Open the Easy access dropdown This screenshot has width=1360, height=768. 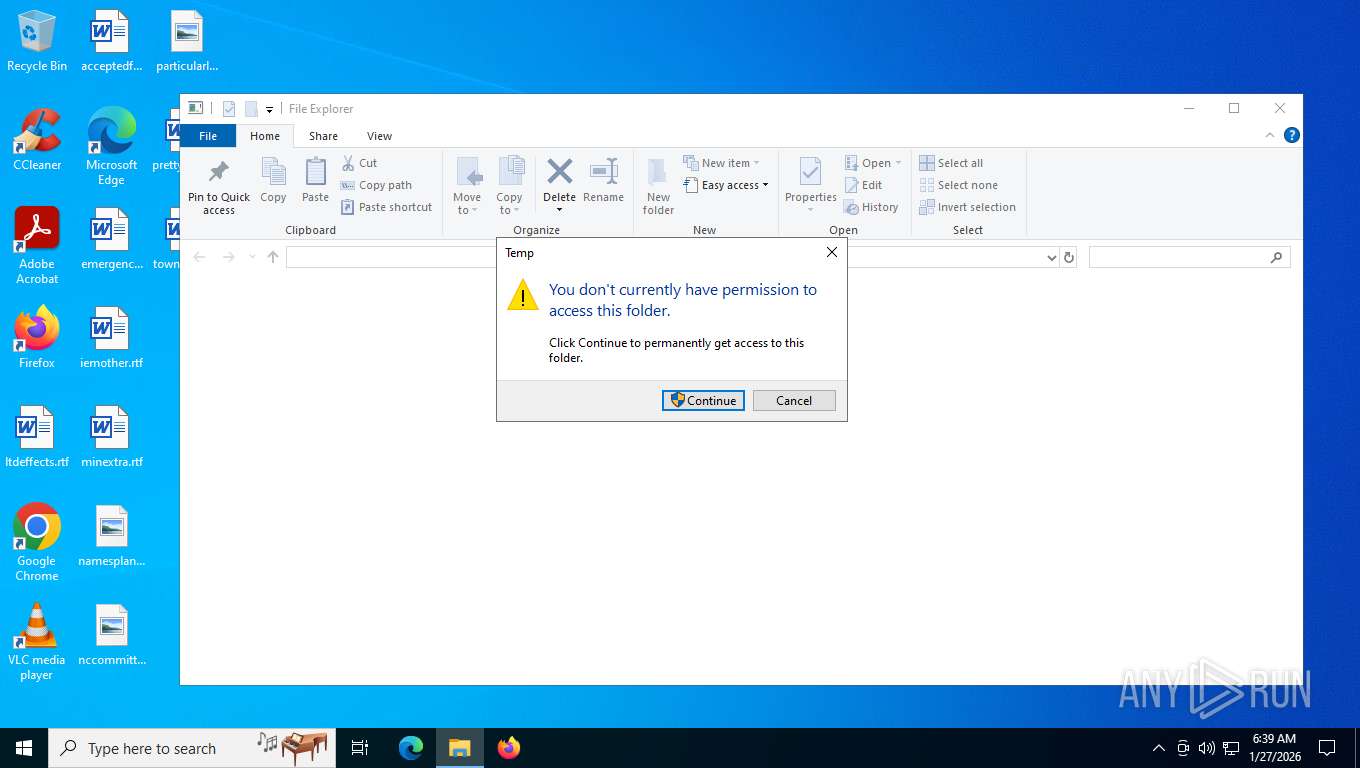point(726,185)
